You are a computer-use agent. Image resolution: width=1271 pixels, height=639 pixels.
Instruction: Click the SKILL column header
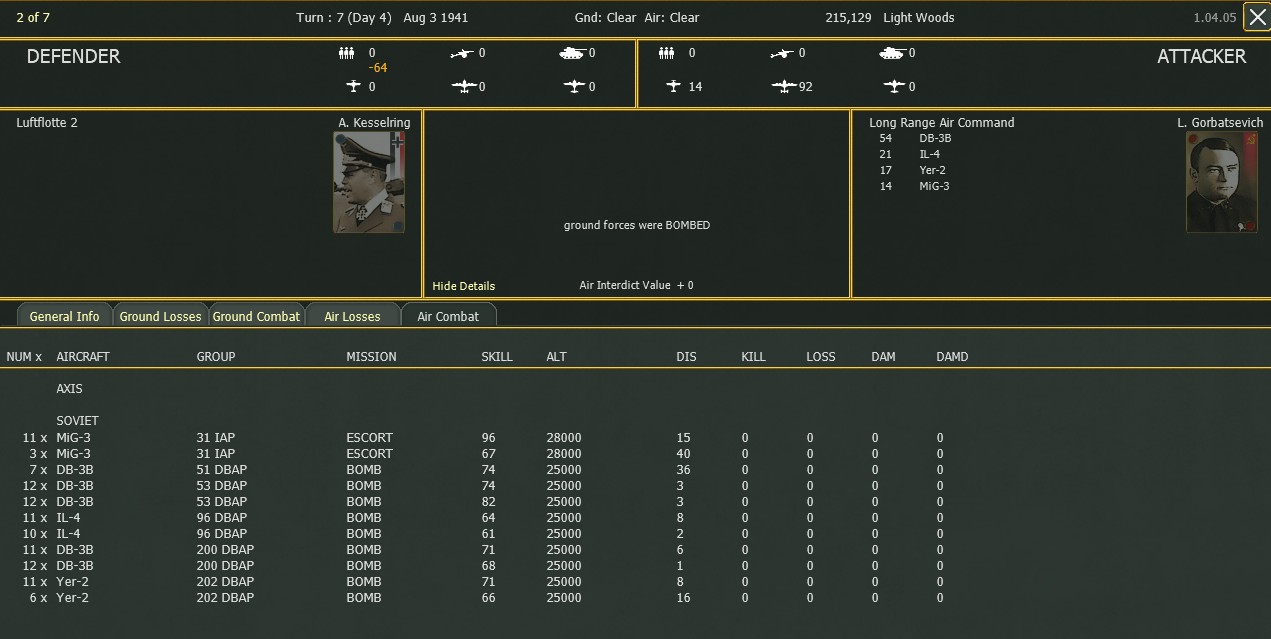tap(497, 357)
